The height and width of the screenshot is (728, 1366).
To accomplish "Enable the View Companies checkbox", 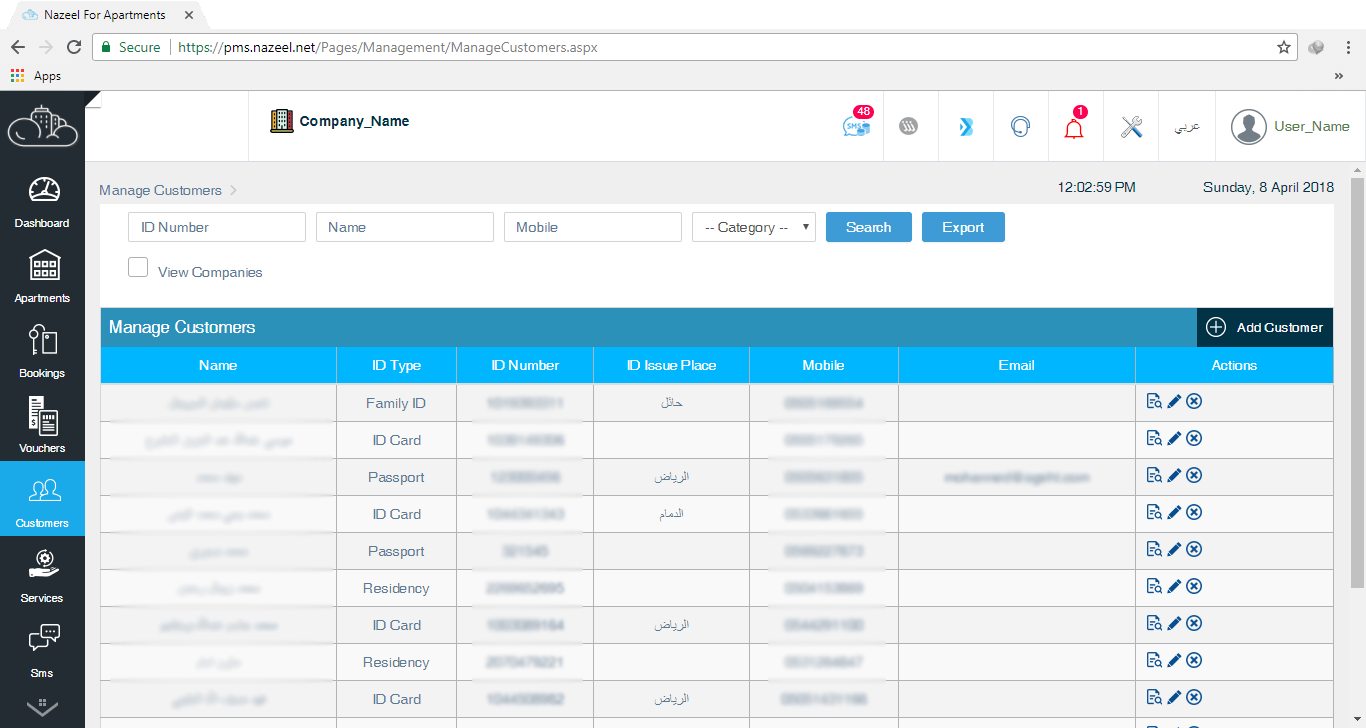I will pyautogui.click(x=137, y=267).
